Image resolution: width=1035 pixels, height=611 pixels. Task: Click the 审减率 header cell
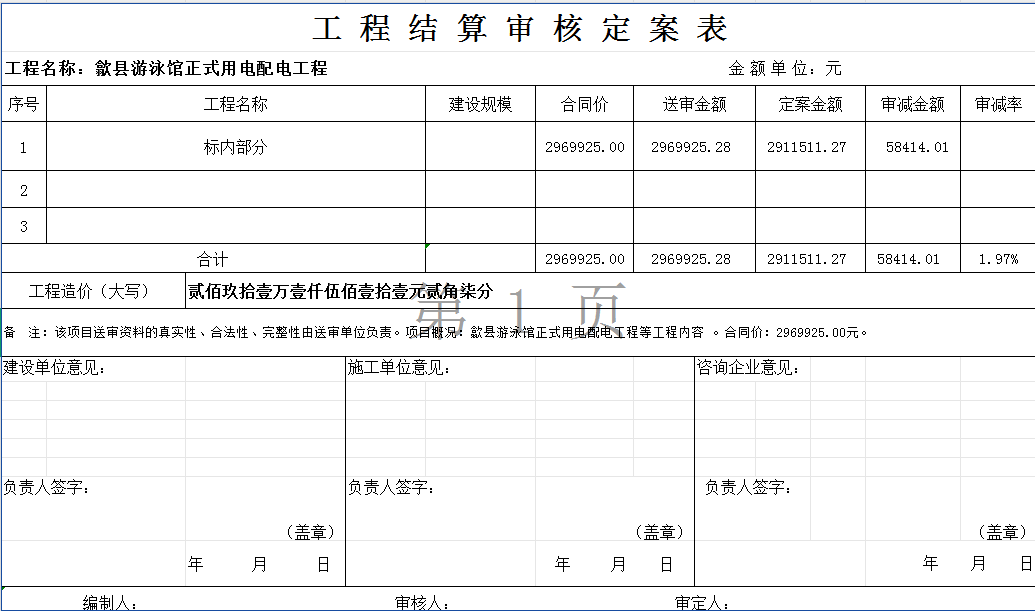coord(997,104)
